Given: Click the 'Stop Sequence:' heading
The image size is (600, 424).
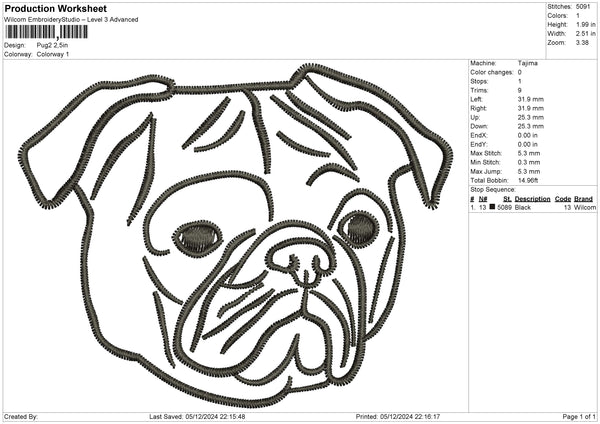Looking at the screenshot, I should click(x=493, y=190).
